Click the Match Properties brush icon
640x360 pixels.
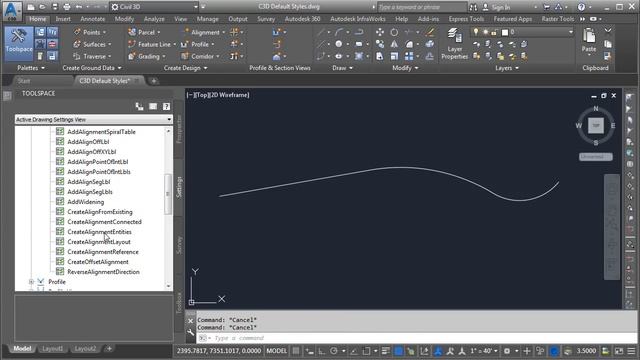point(429,32)
